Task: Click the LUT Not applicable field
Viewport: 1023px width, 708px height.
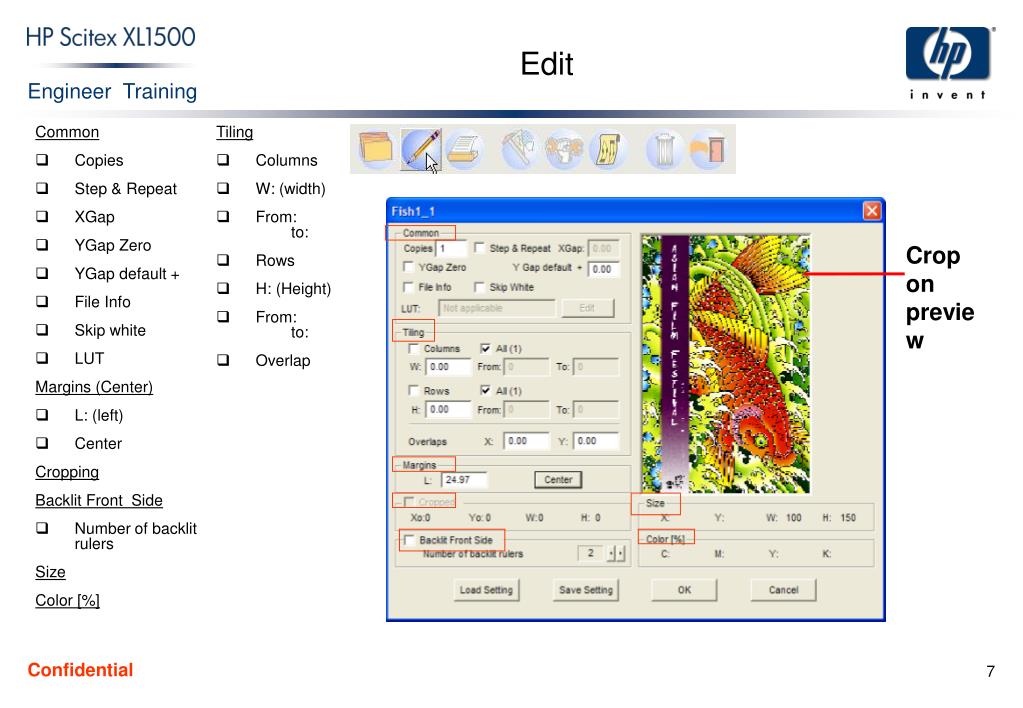Action: [497, 308]
